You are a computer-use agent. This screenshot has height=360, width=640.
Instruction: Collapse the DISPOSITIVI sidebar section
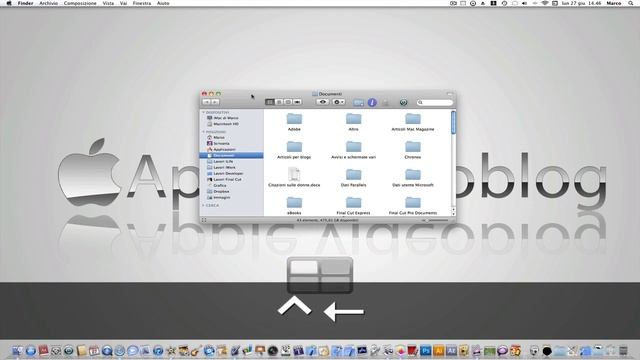[203, 112]
